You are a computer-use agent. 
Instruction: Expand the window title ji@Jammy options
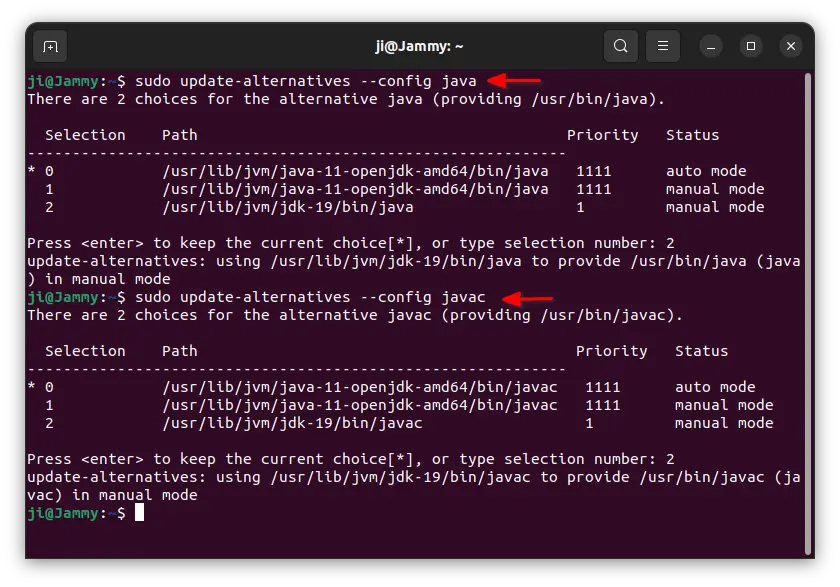pyautogui.click(x=420, y=46)
